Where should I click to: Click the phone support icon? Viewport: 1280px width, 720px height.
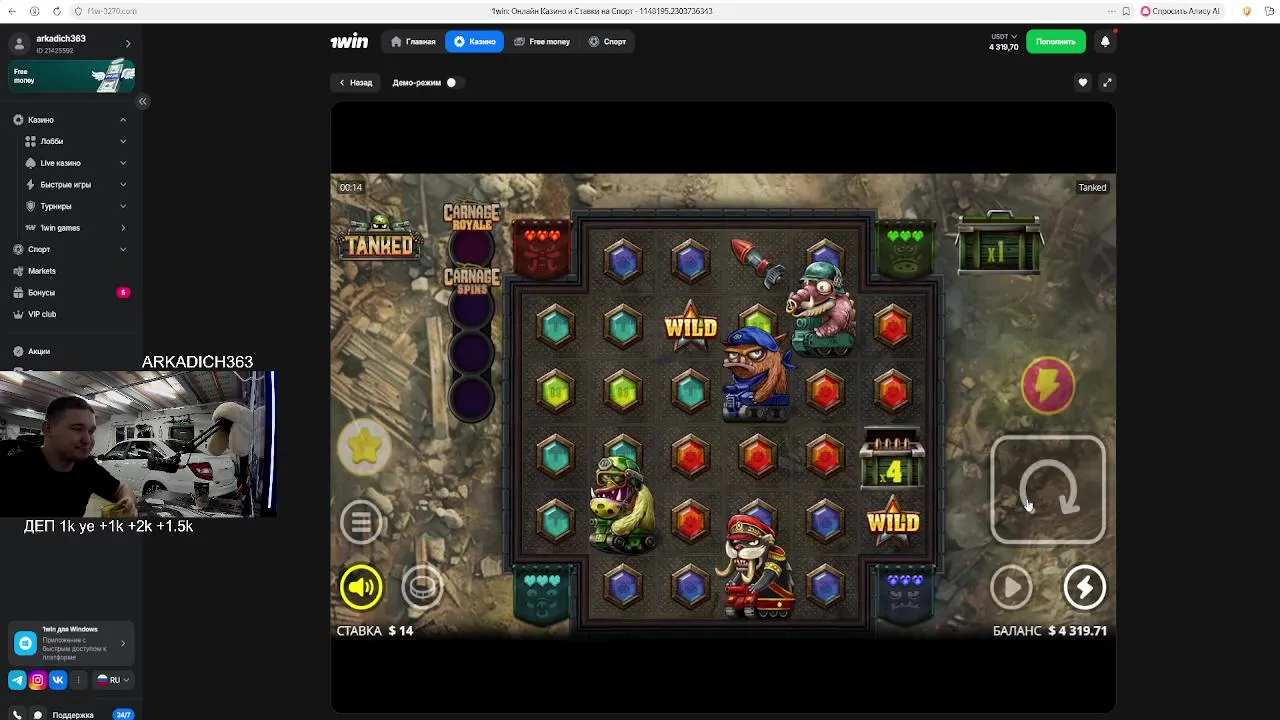pos(18,715)
